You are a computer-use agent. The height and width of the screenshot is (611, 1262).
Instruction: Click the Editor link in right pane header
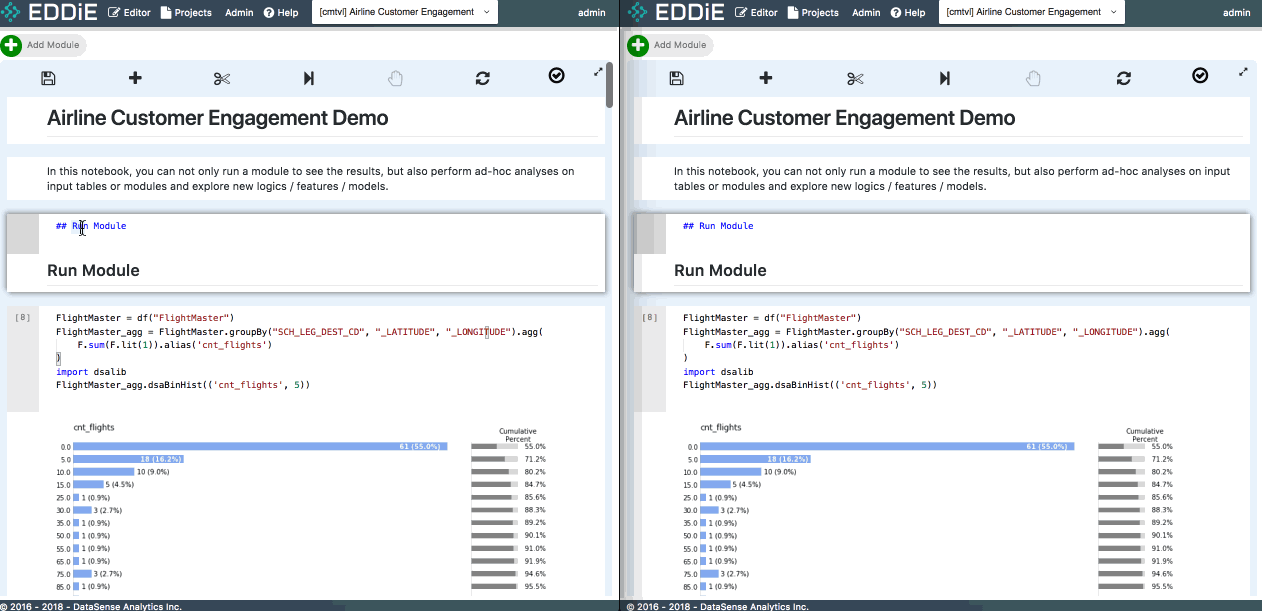pyautogui.click(x=756, y=13)
